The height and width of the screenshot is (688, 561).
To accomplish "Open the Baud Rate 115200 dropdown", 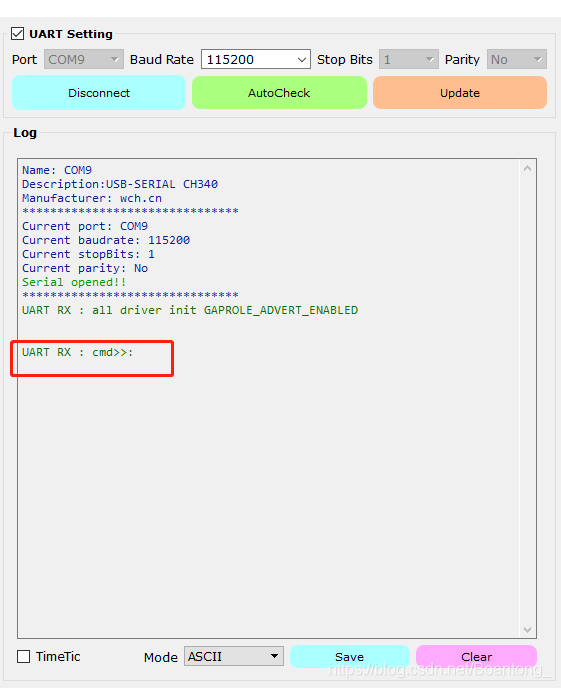I will [256, 59].
